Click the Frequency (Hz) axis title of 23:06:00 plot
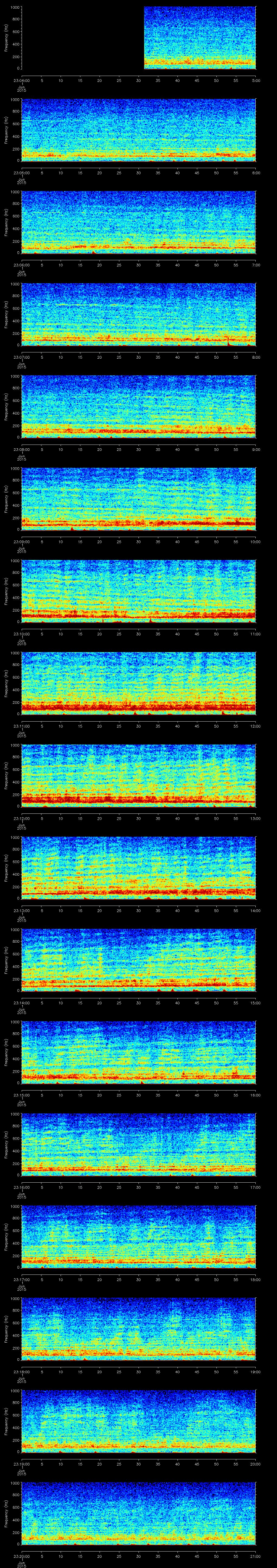The width and height of the screenshot is (277, 1568). click(x=6, y=222)
